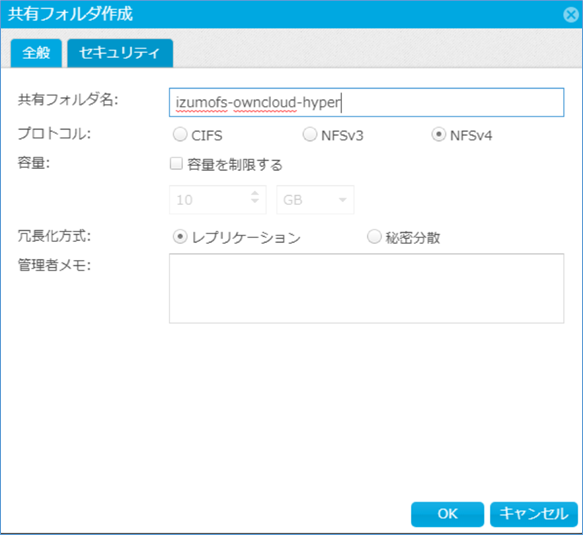The width and height of the screenshot is (583, 535).
Task: Select the CIFS protocol radio button
Action: point(180,135)
